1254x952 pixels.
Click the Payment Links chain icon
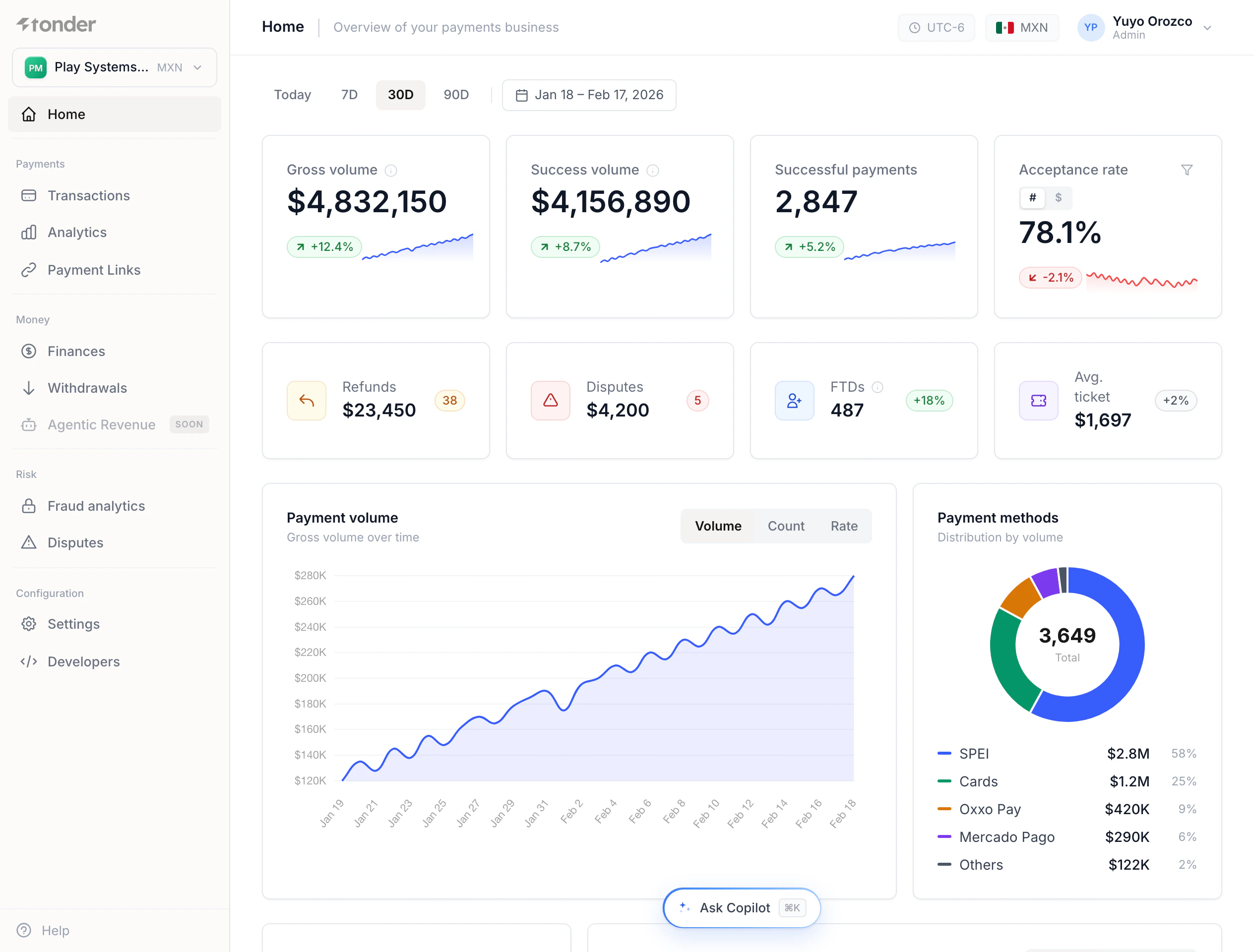click(29, 270)
